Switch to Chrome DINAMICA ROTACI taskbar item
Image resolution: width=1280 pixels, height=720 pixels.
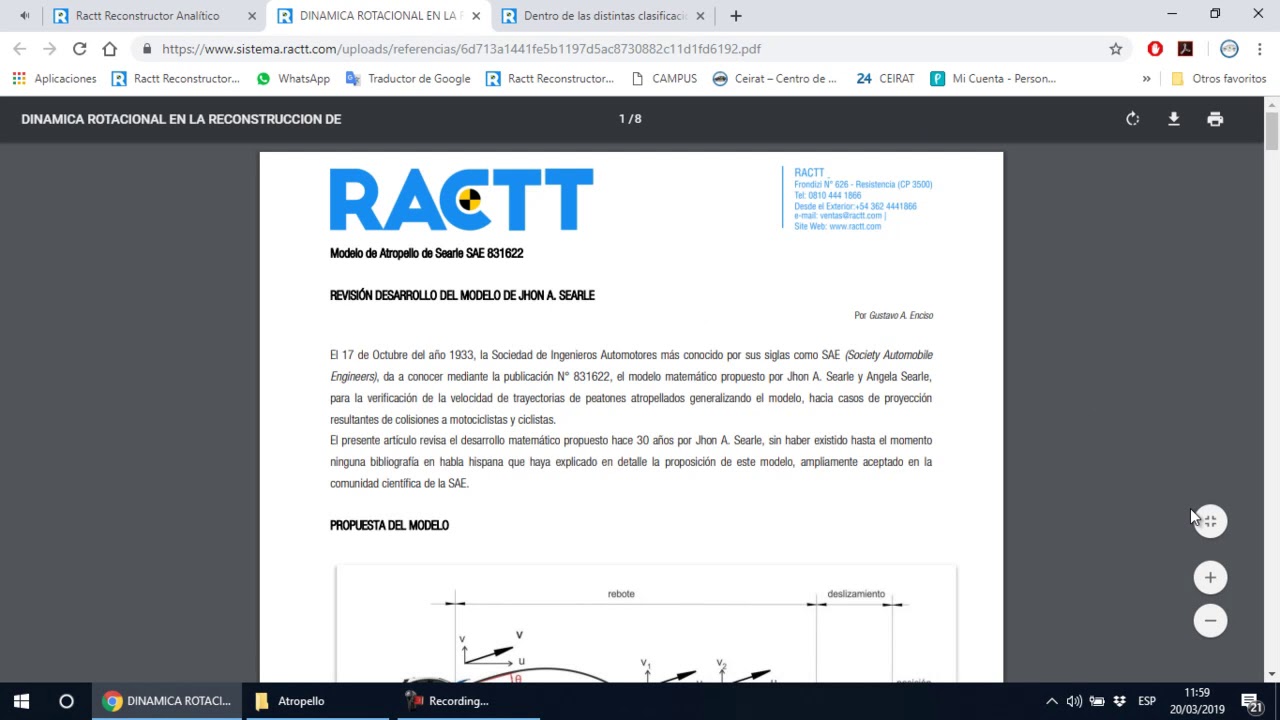click(x=167, y=701)
